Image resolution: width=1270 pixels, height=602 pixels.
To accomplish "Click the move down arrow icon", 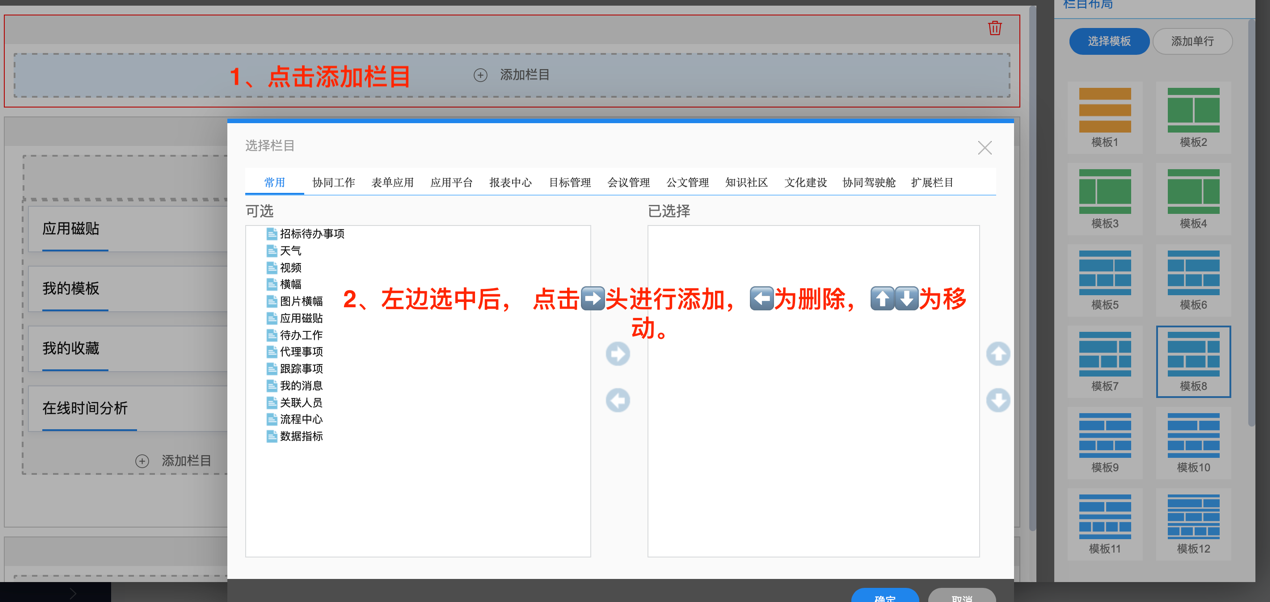I will pyautogui.click(x=998, y=401).
